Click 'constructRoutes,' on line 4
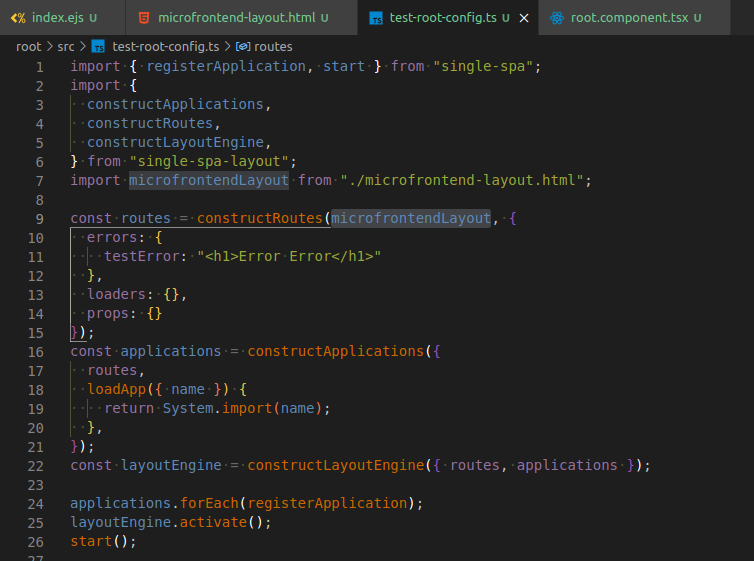The width and height of the screenshot is (754, 561). (153, 124)
